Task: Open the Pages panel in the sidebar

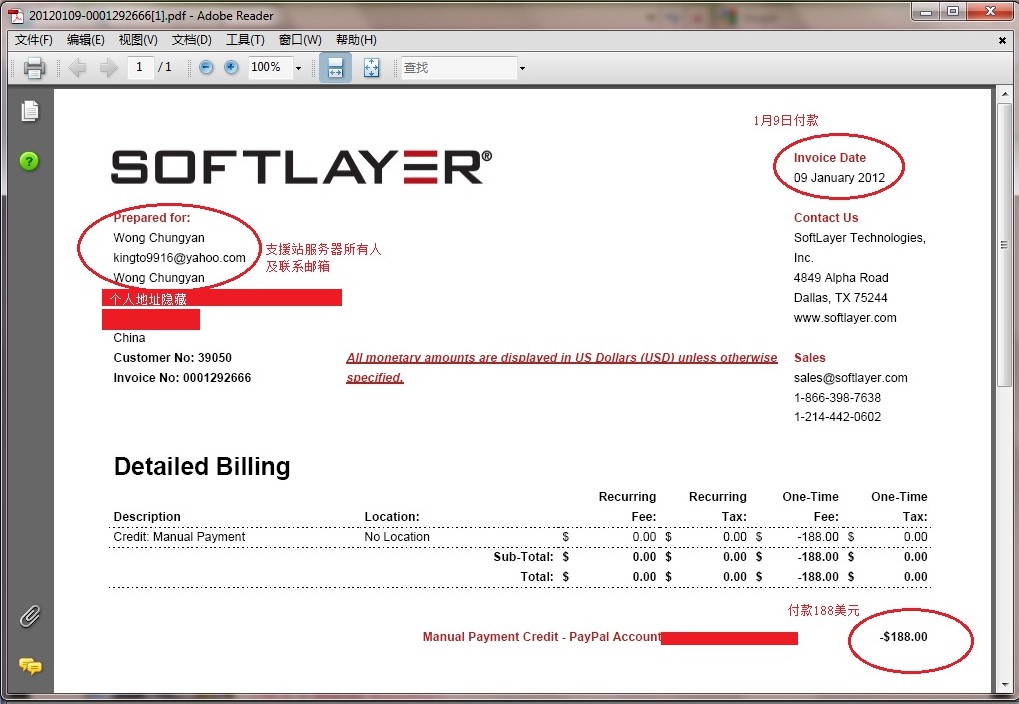Action: 30,111
